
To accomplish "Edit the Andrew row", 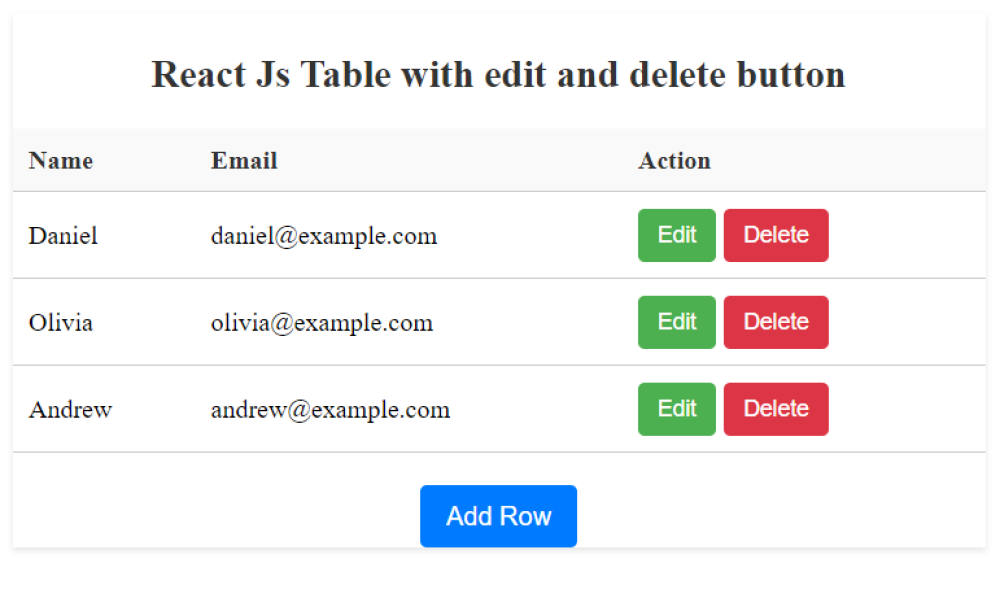I will (676, 409).
